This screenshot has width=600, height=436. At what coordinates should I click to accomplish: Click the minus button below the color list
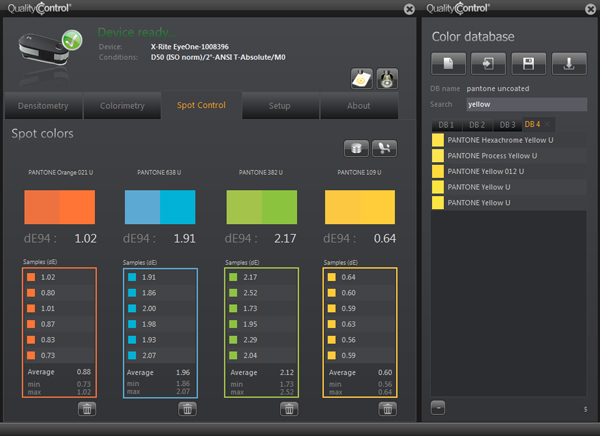coord(438,408)
